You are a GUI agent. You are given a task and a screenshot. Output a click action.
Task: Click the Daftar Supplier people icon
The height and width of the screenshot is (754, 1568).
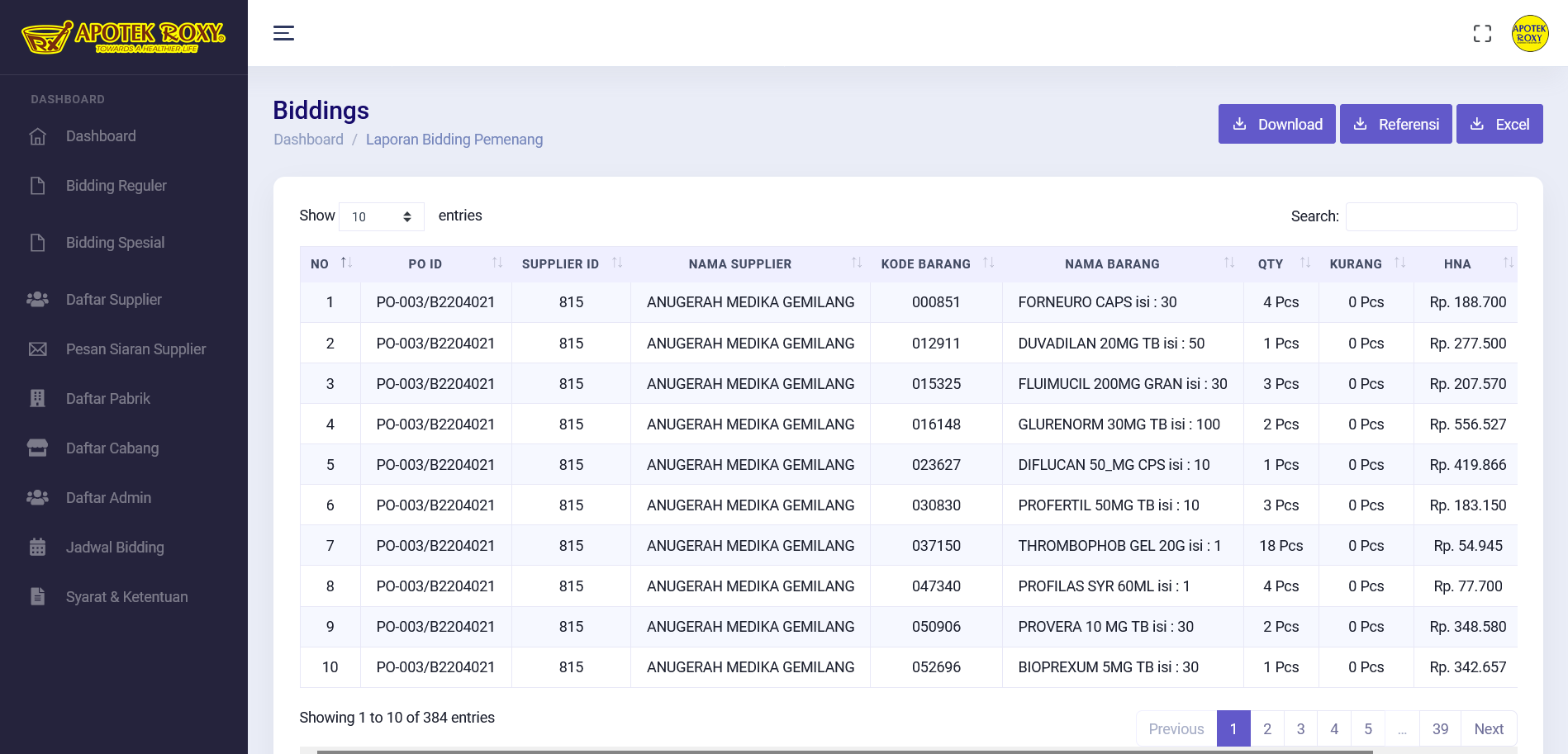(x=38, y=300)
